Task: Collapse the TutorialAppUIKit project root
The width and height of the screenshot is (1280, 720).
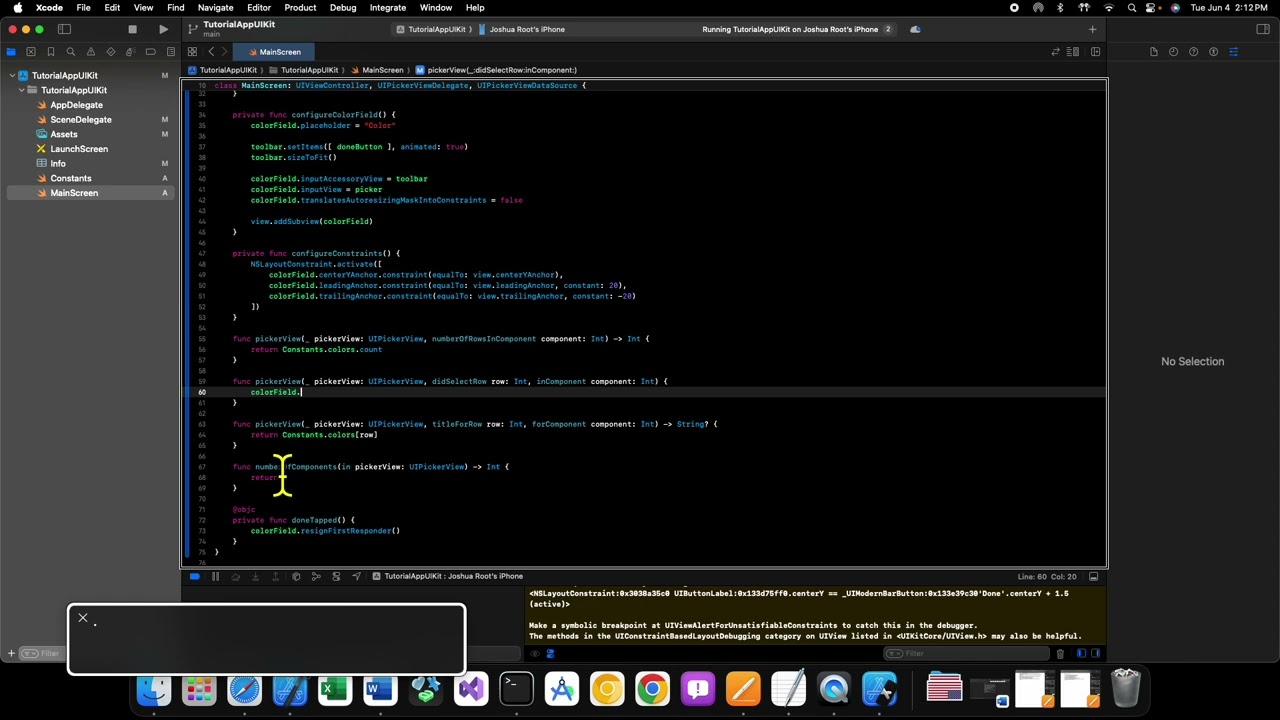Action: coord(12,76)
